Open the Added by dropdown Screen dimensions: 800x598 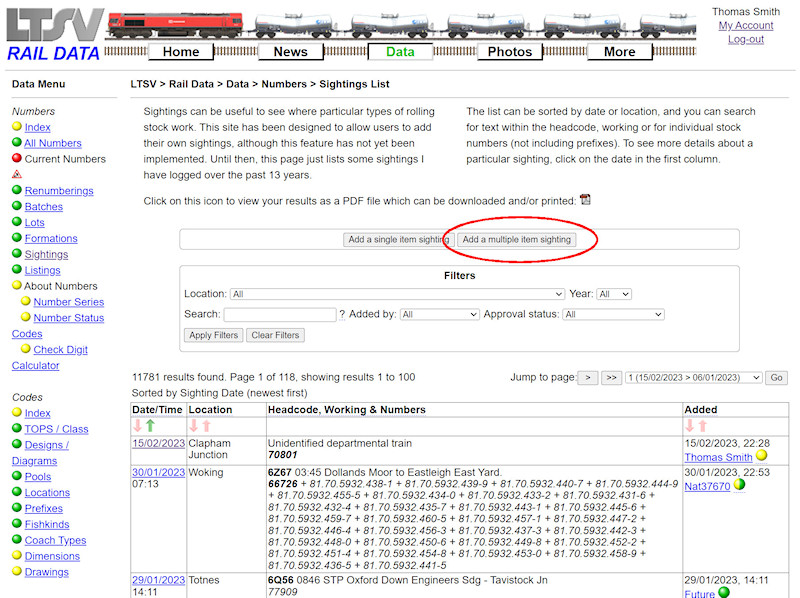(439, 314)
